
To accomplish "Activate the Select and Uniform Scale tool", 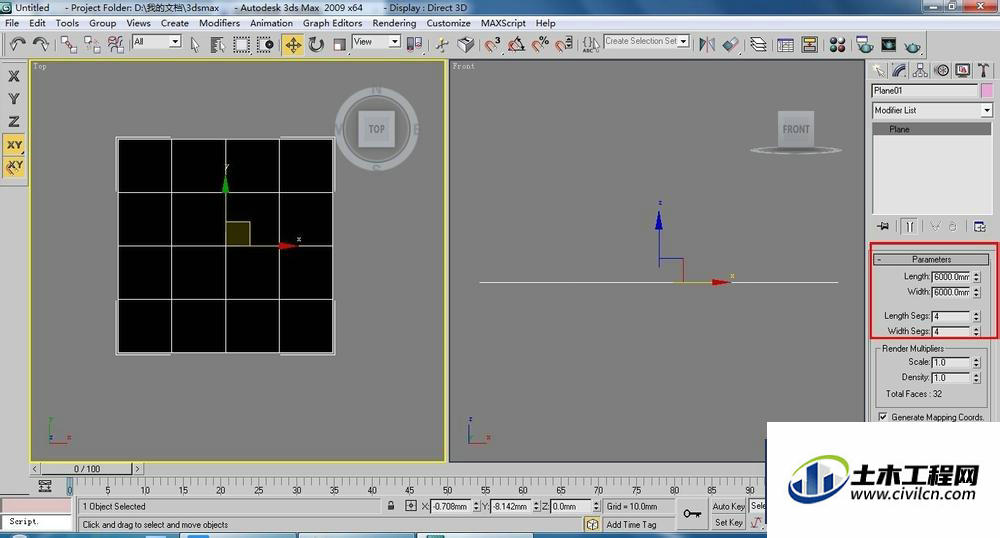I will click(x=339, y=45).
